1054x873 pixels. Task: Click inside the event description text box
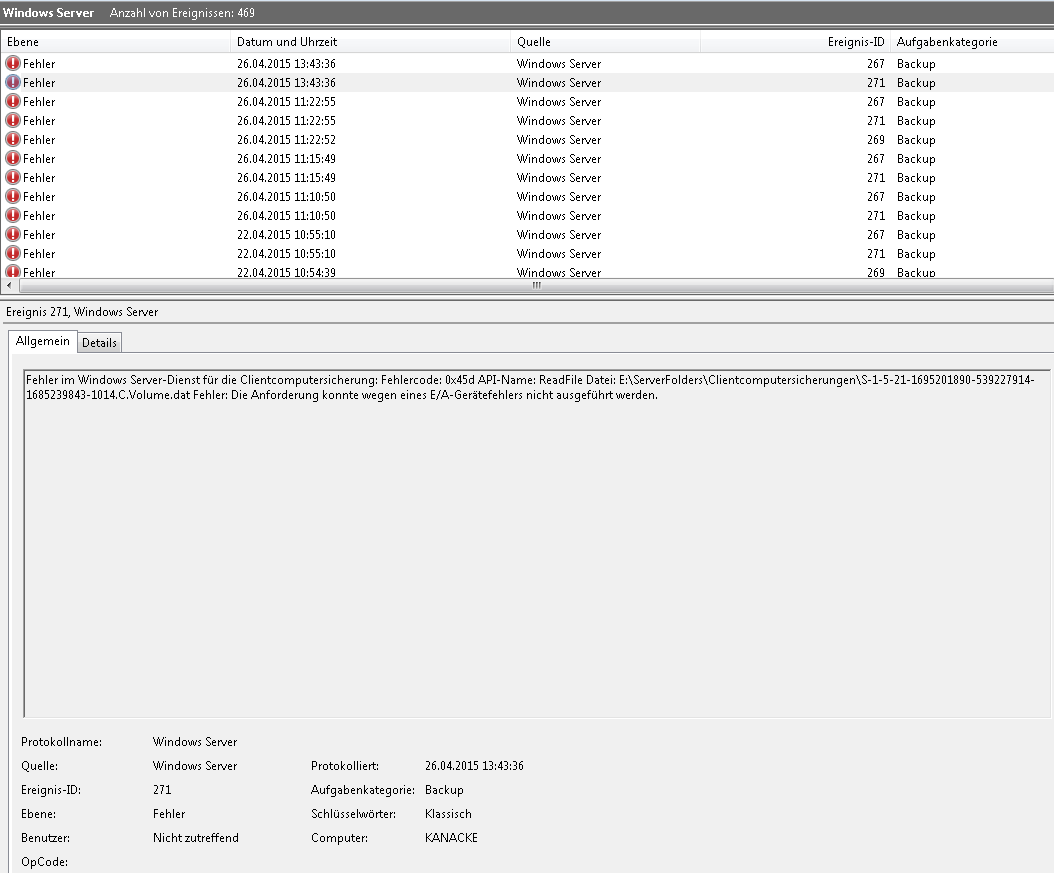[536, 543]
